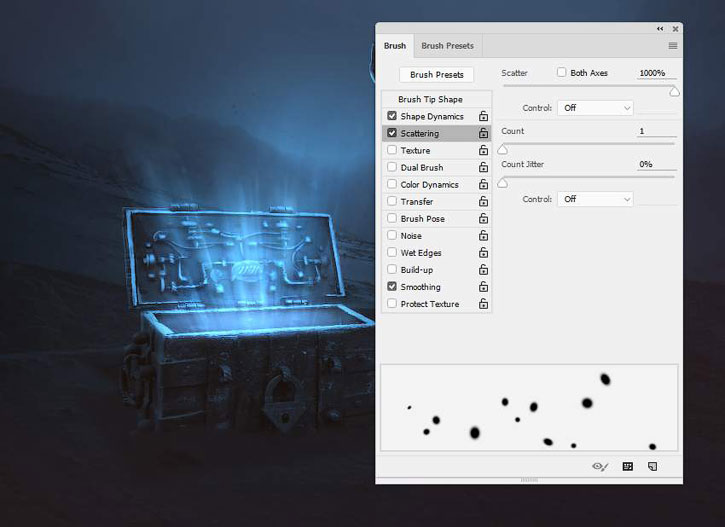Viewport: 725px width, 527px height.
Task: Open the Brush panel flyout menu
Action: coord(673,46)
